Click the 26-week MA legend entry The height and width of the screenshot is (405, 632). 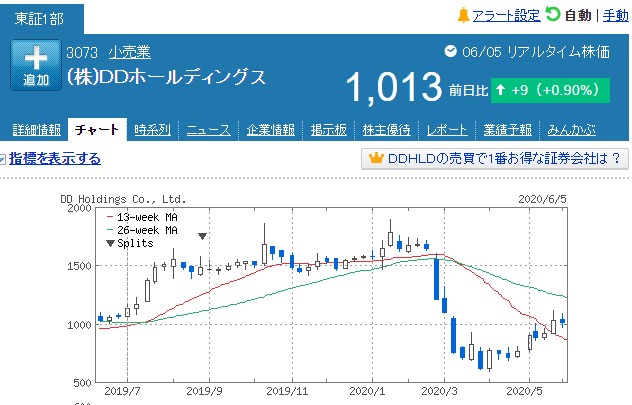point(142,230)
